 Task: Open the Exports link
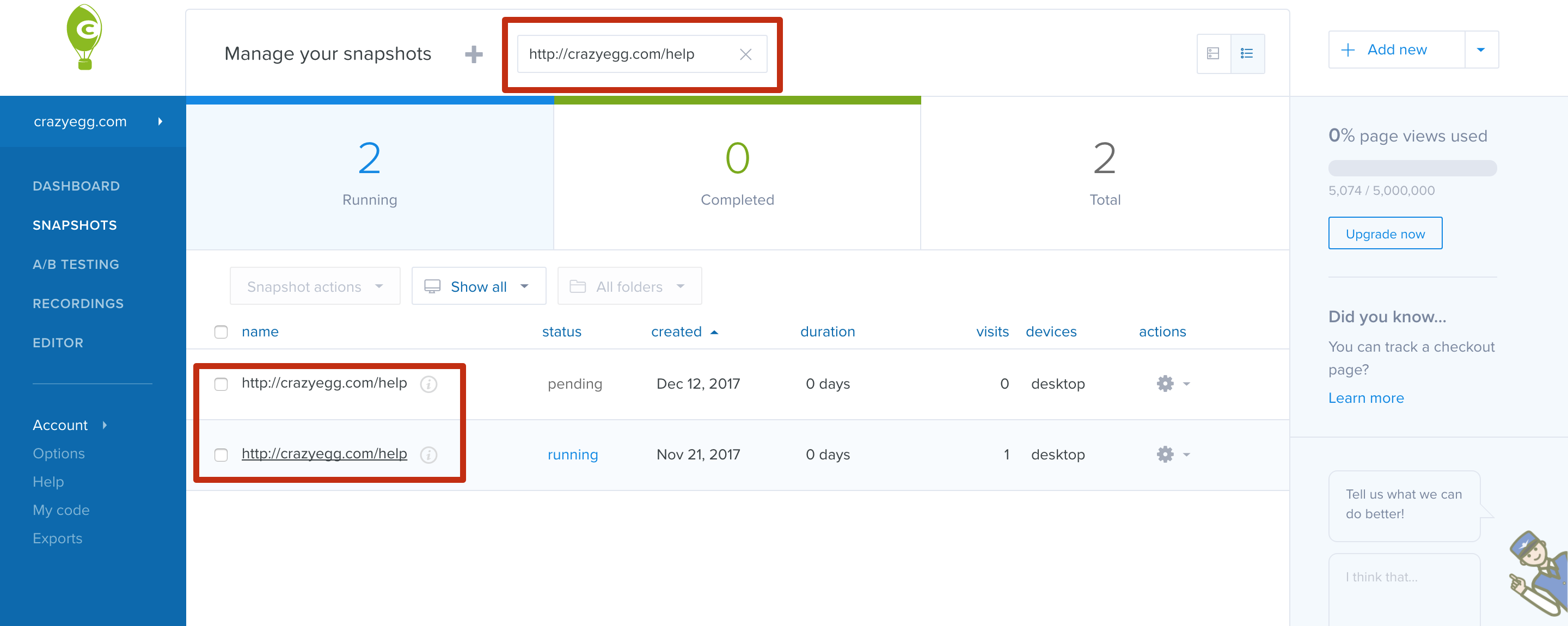57,538
